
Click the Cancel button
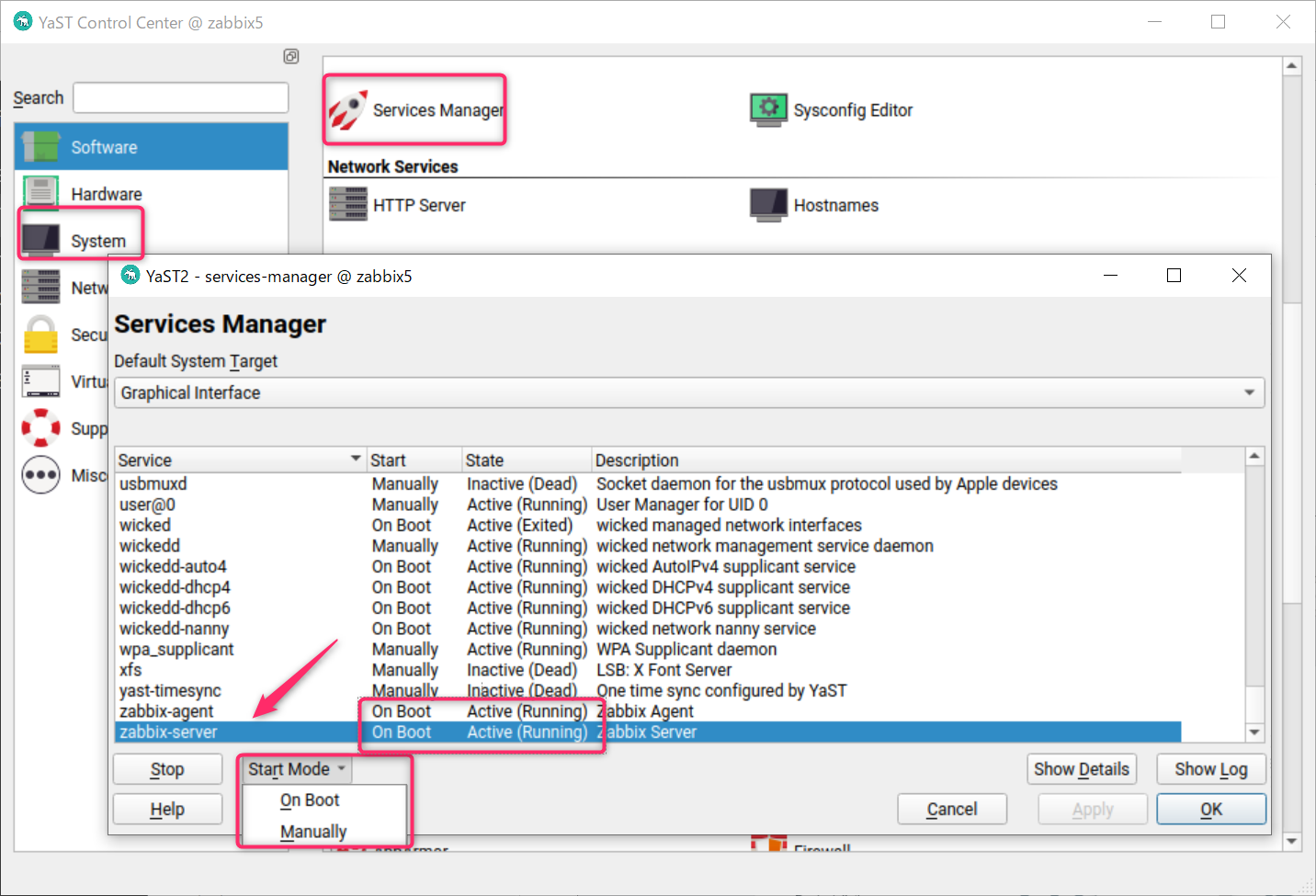(x=952, y=810)
